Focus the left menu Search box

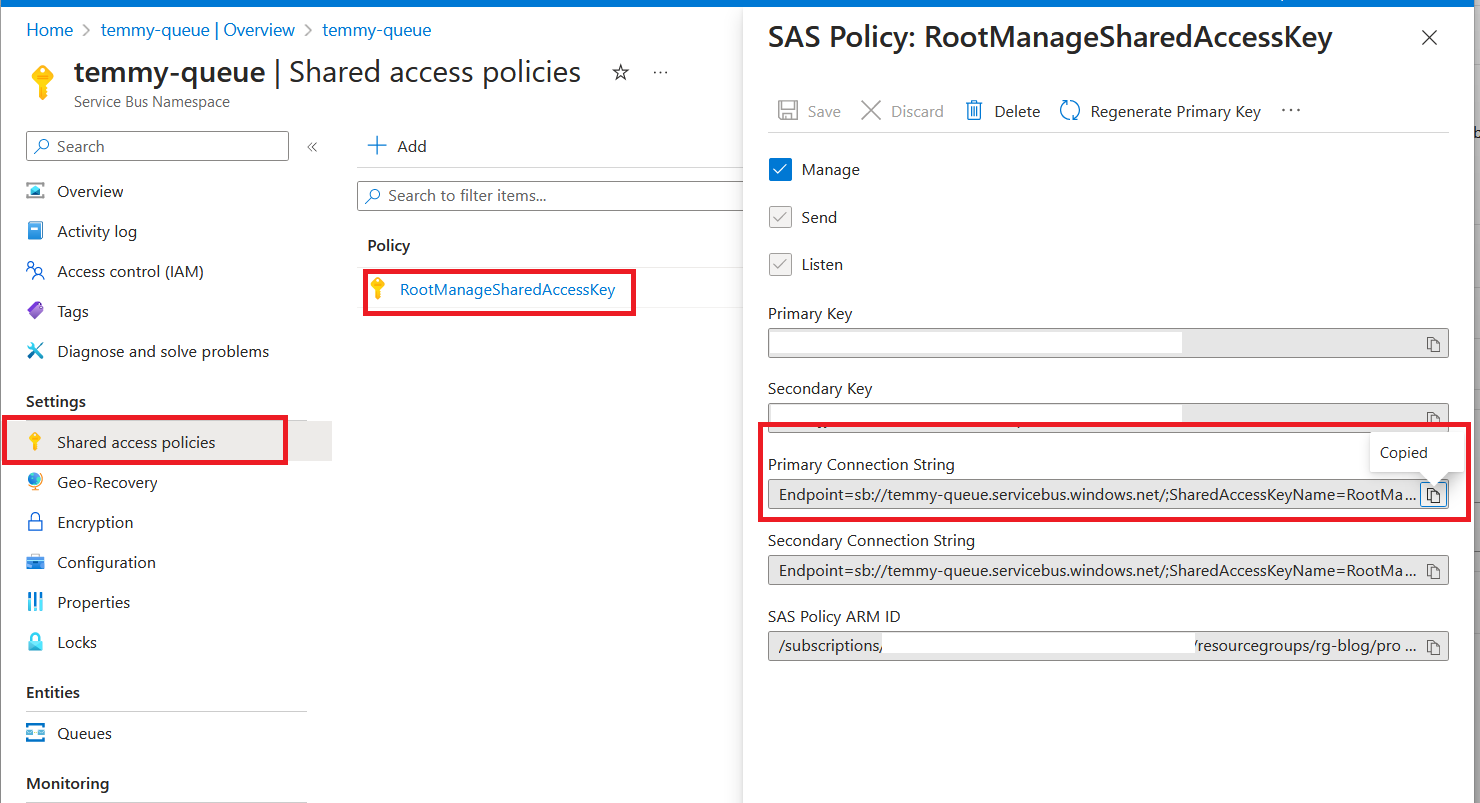(157, 146)
